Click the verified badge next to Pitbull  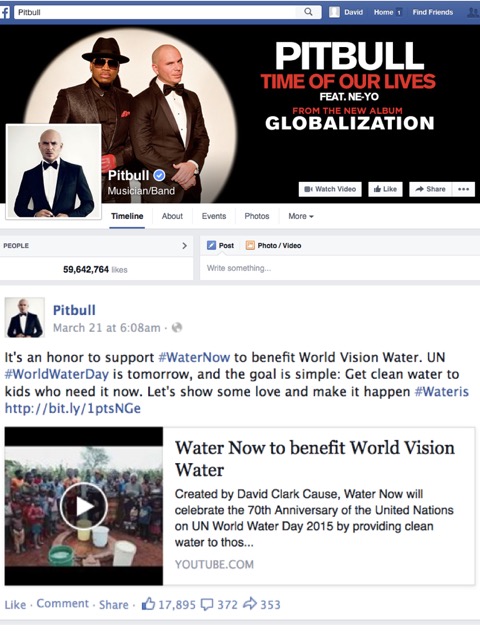[159, 176]
